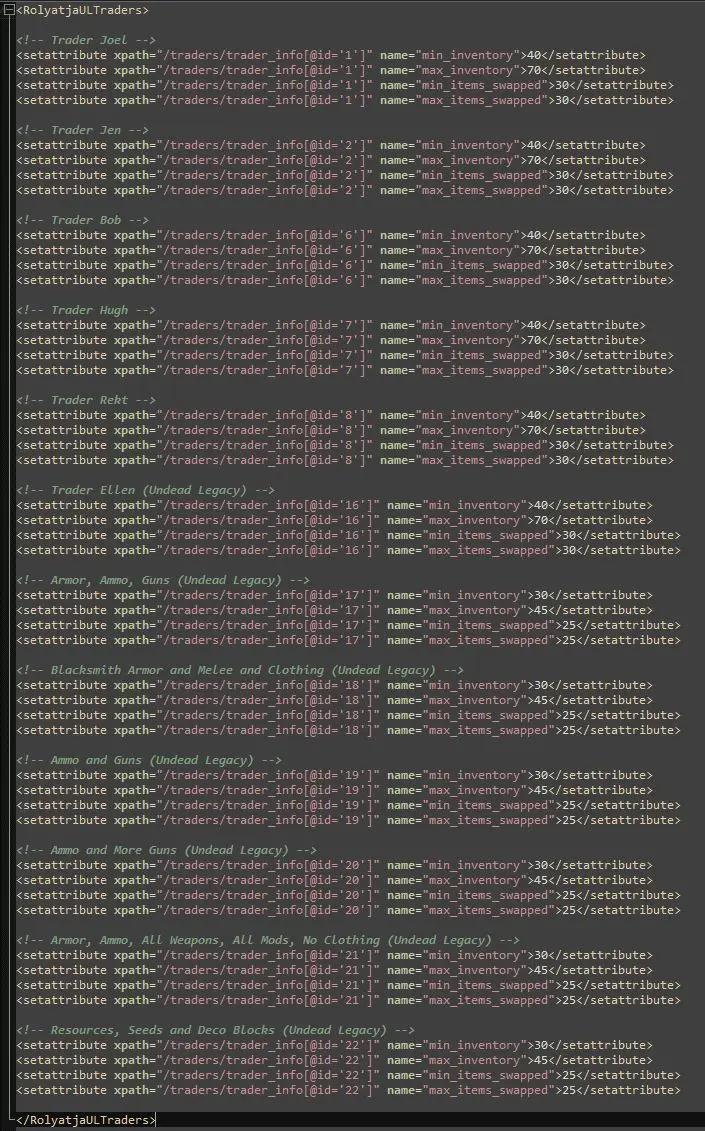Click min_items_swapped attribute for trader id='6'
Viewport: 705px width, 1131px height.
(464, 265)
